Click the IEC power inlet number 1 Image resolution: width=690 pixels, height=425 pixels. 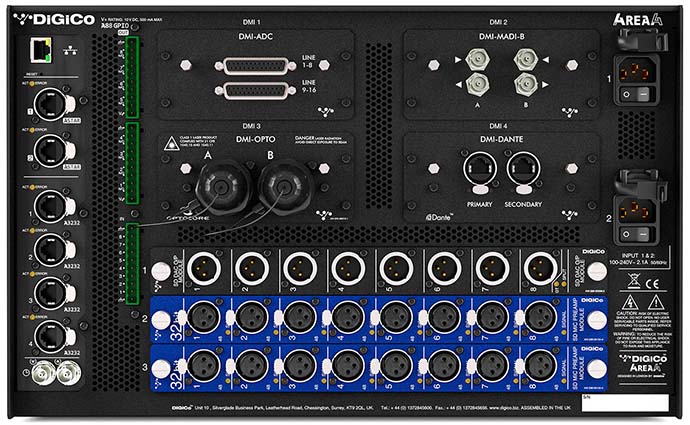click(642, 73)
